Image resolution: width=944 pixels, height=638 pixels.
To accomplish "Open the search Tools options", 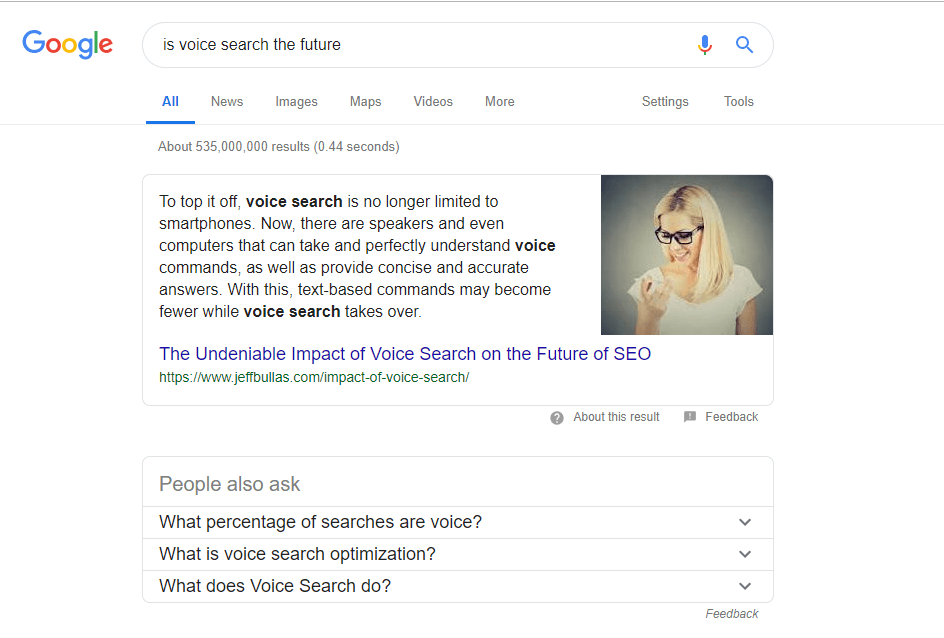I will click(739, 102).
